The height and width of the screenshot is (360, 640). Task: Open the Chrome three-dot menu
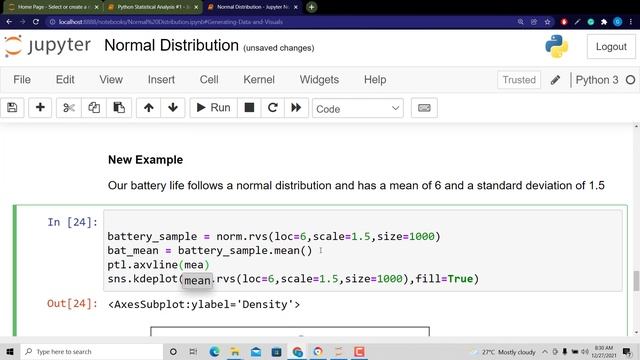click(631, 22)
